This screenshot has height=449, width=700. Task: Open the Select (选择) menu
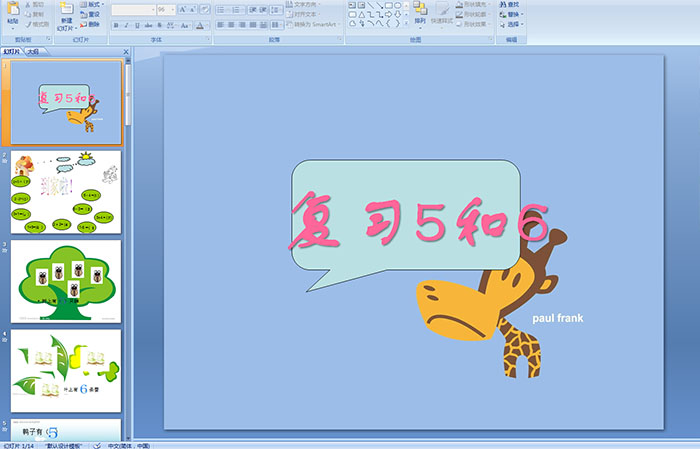pyautogui.click(x=511, y=24)
